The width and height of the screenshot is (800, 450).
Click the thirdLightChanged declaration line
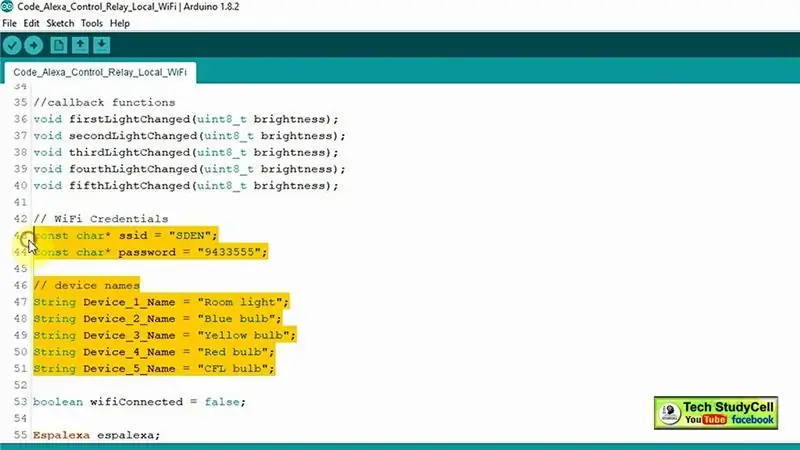pyautogui.click(x=186, y=153)
